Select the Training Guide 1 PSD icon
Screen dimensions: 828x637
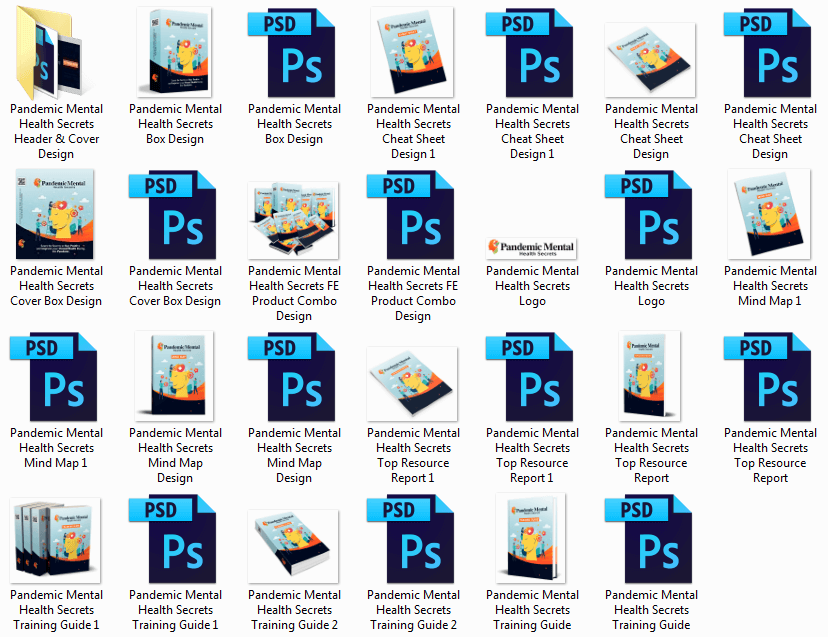coord(173,539)
